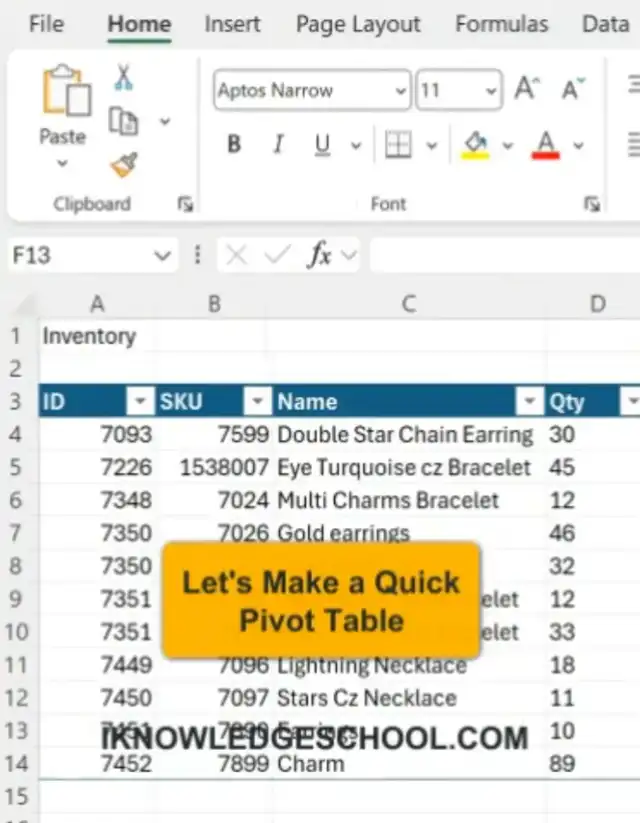Click the Copy icon
Image resolution: width=640 pixels, height=823 pixels.
coord(123,121)
